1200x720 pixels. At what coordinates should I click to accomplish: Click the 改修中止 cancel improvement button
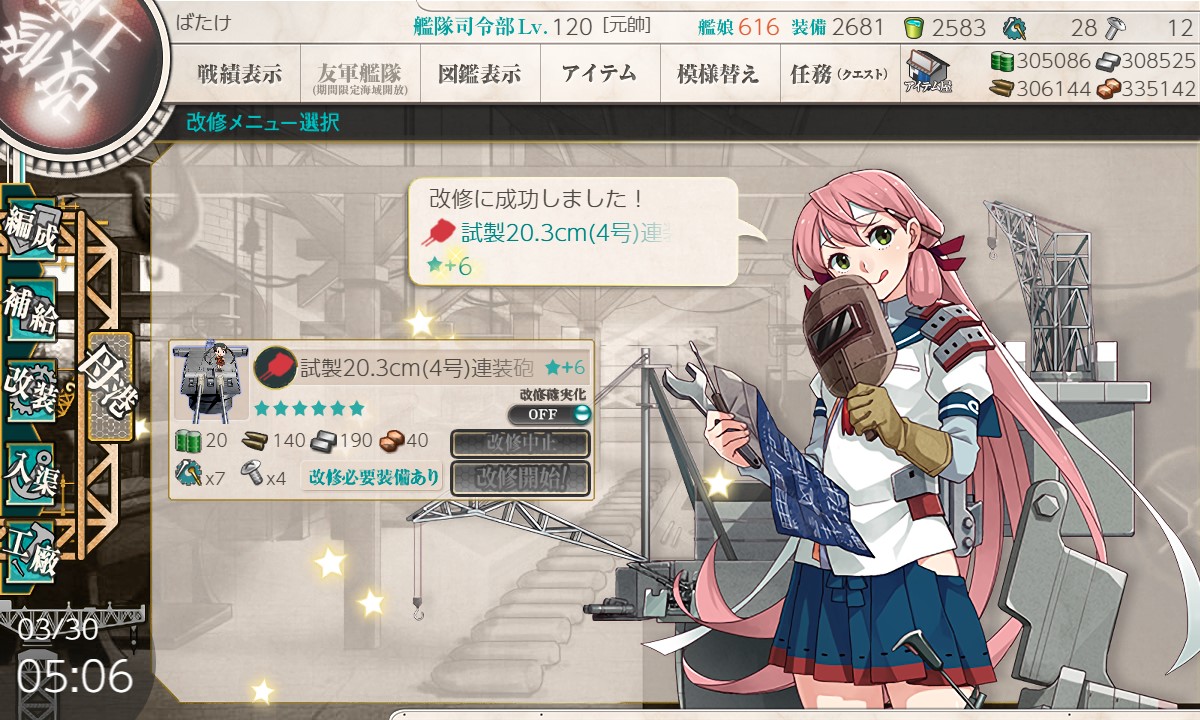click(x=520, y=443)
